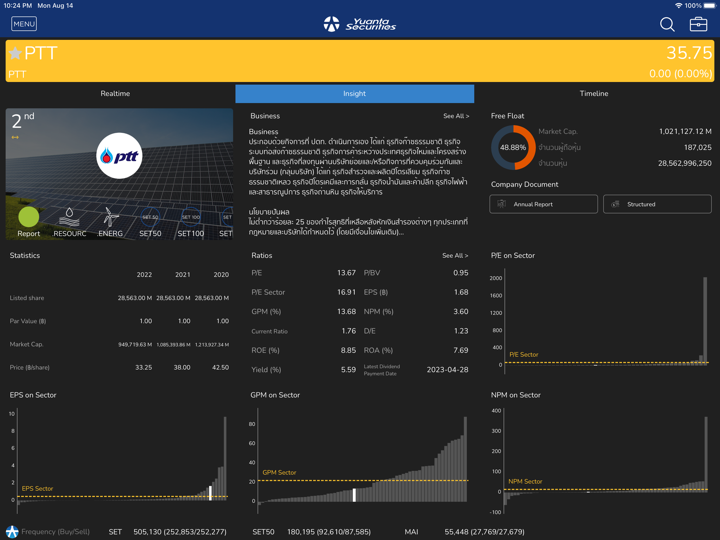The width and height of the screenshot is (720, 540).
Task: Expand Ratios section with See All
Action: [456, 256]
